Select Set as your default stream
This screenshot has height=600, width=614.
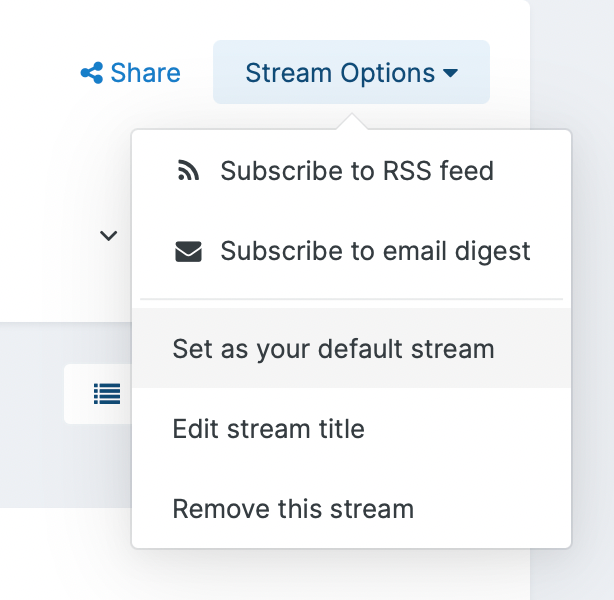pos(333,349)
